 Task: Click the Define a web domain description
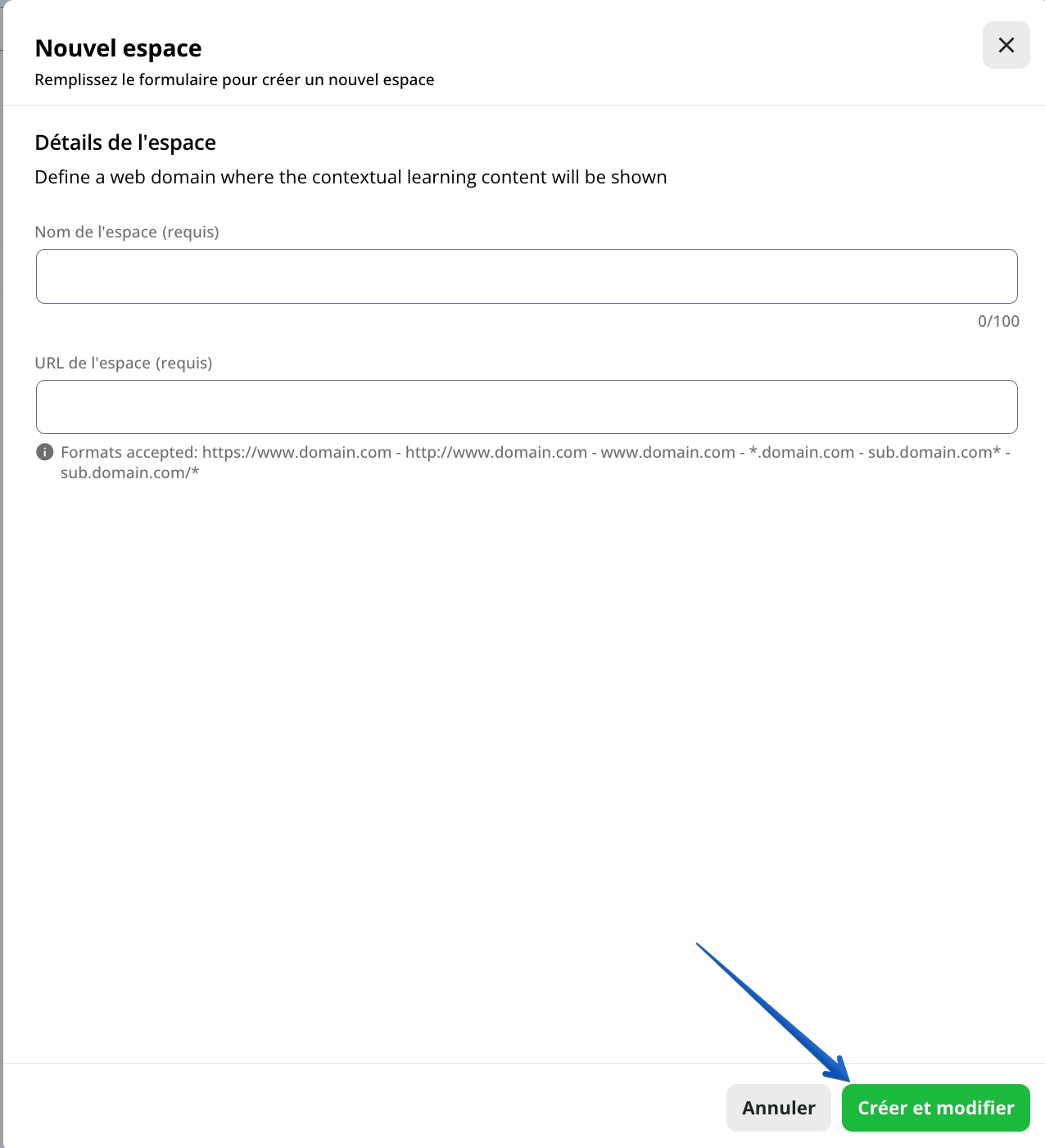point(351,177)
